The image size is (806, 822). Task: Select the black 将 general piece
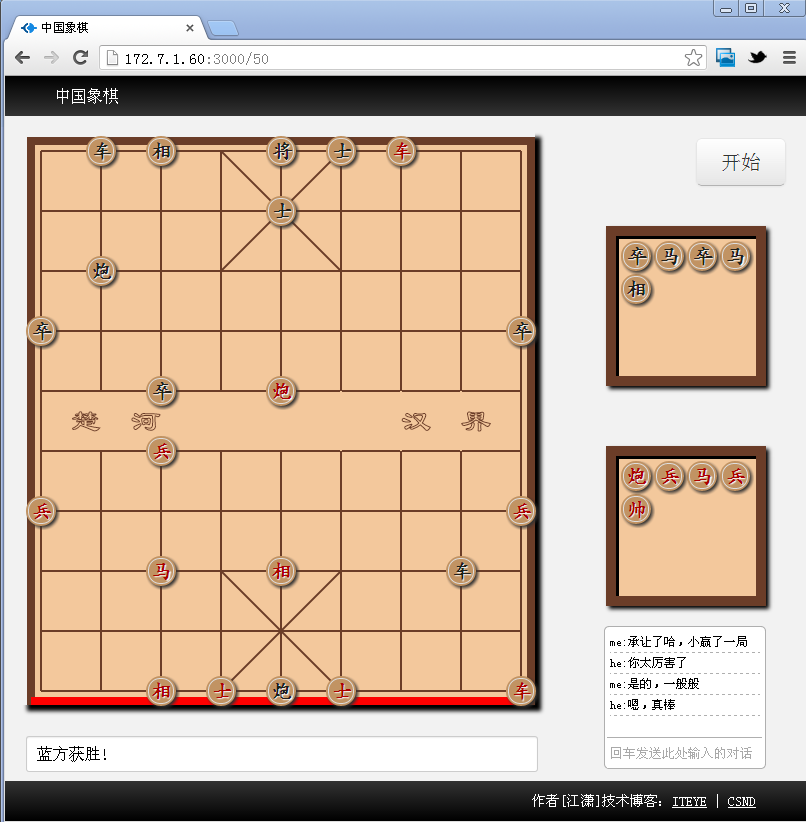(x=282, y=152)
